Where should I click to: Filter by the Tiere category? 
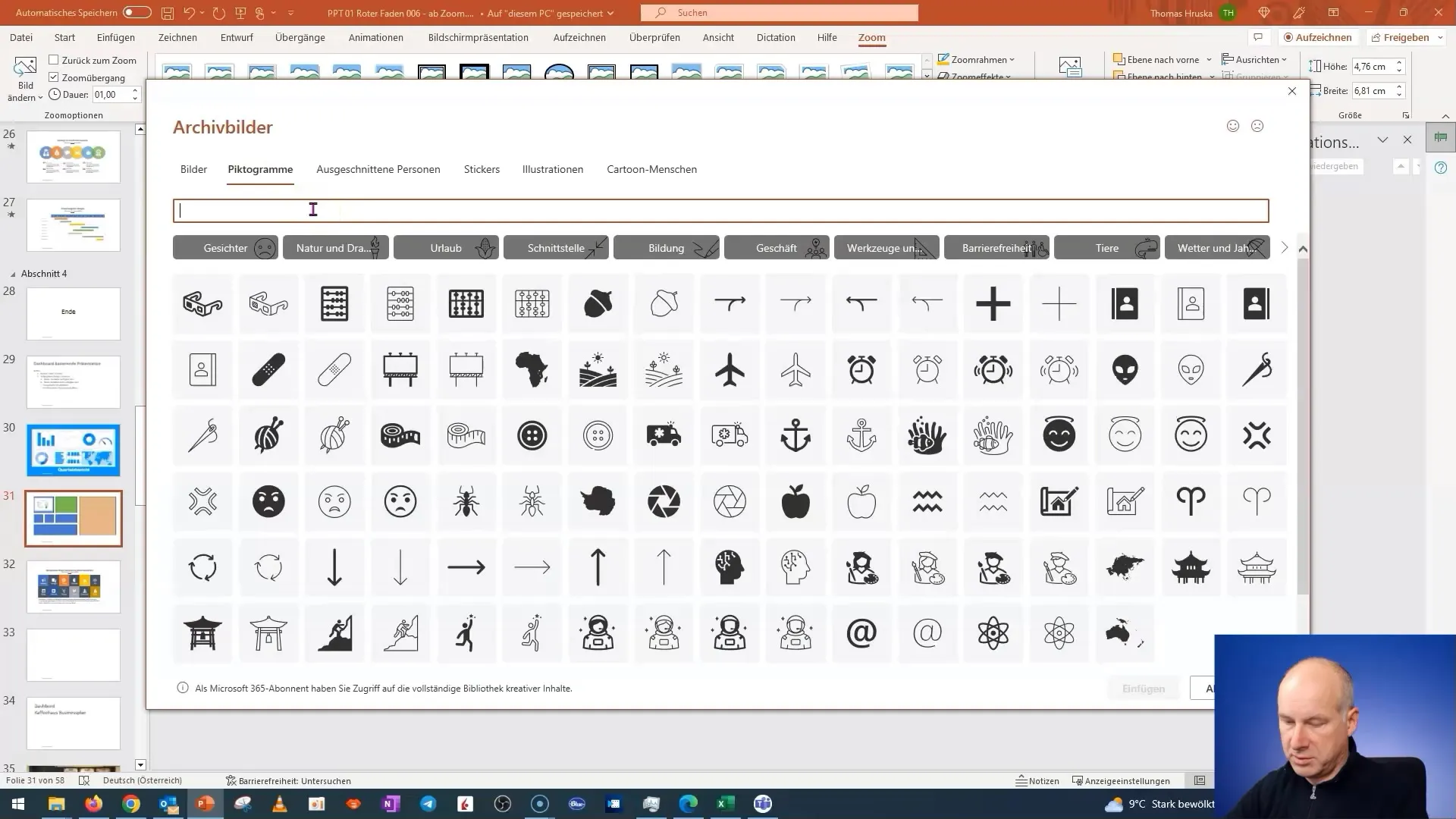point(1107,248)
